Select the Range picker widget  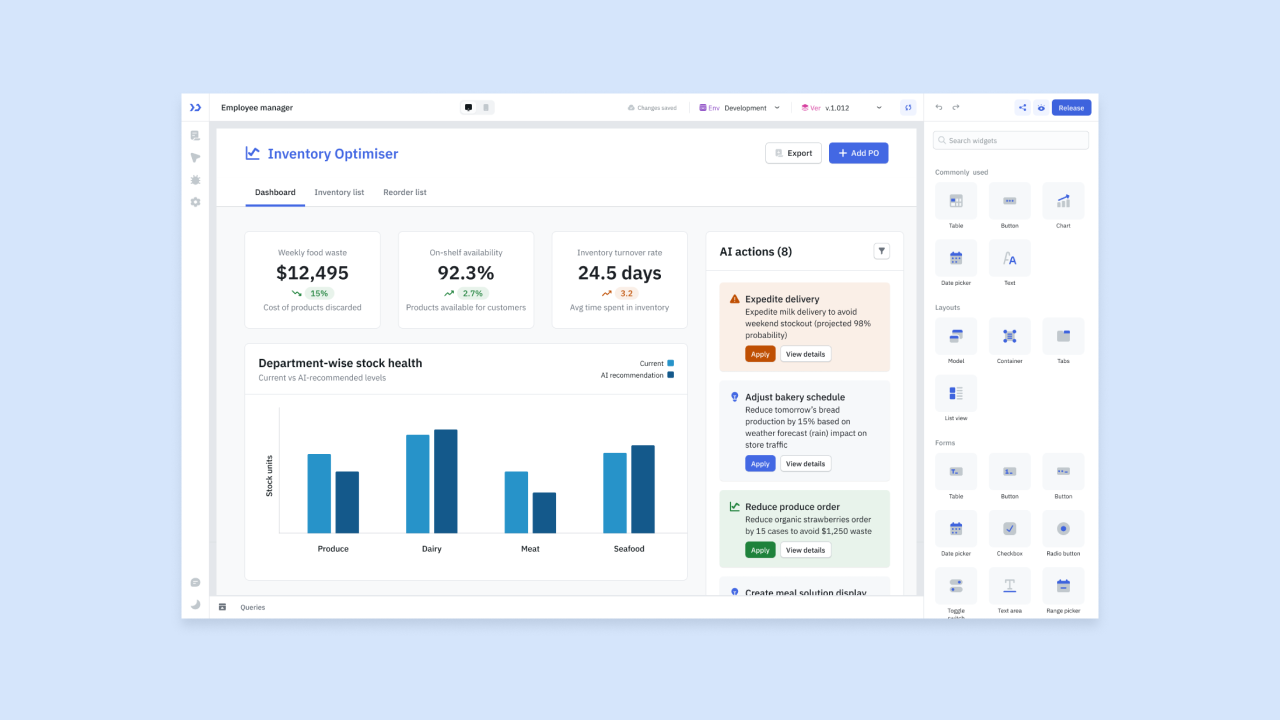pyautogui.click(x=1063, y=585)
